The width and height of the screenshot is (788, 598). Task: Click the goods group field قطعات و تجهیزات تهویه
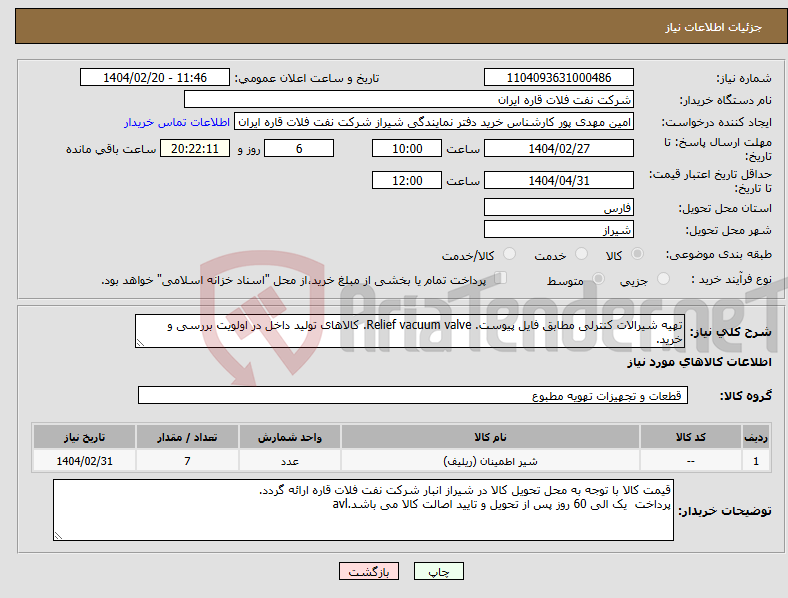[413, 395]
